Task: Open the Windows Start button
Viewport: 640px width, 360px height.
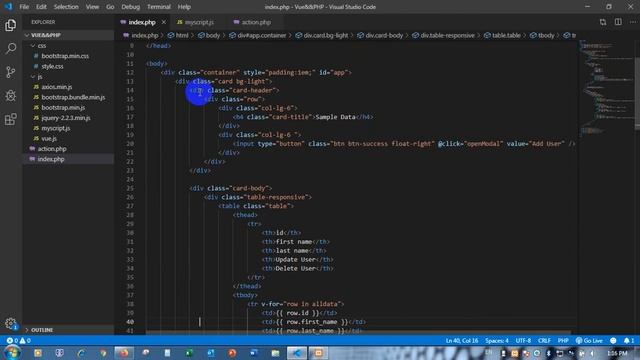Action: tap(11, 353)
